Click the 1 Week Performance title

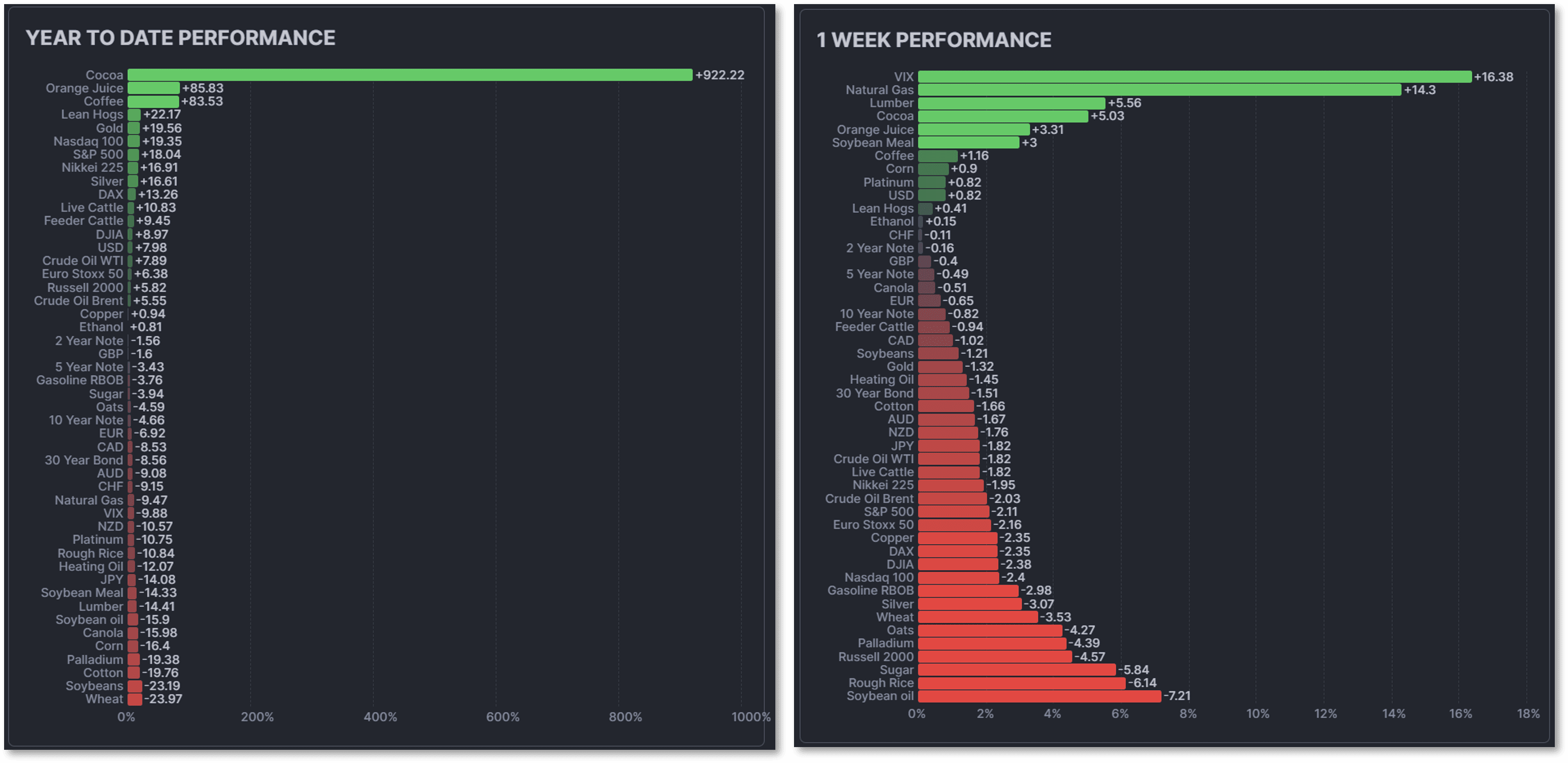click(934, 40)
